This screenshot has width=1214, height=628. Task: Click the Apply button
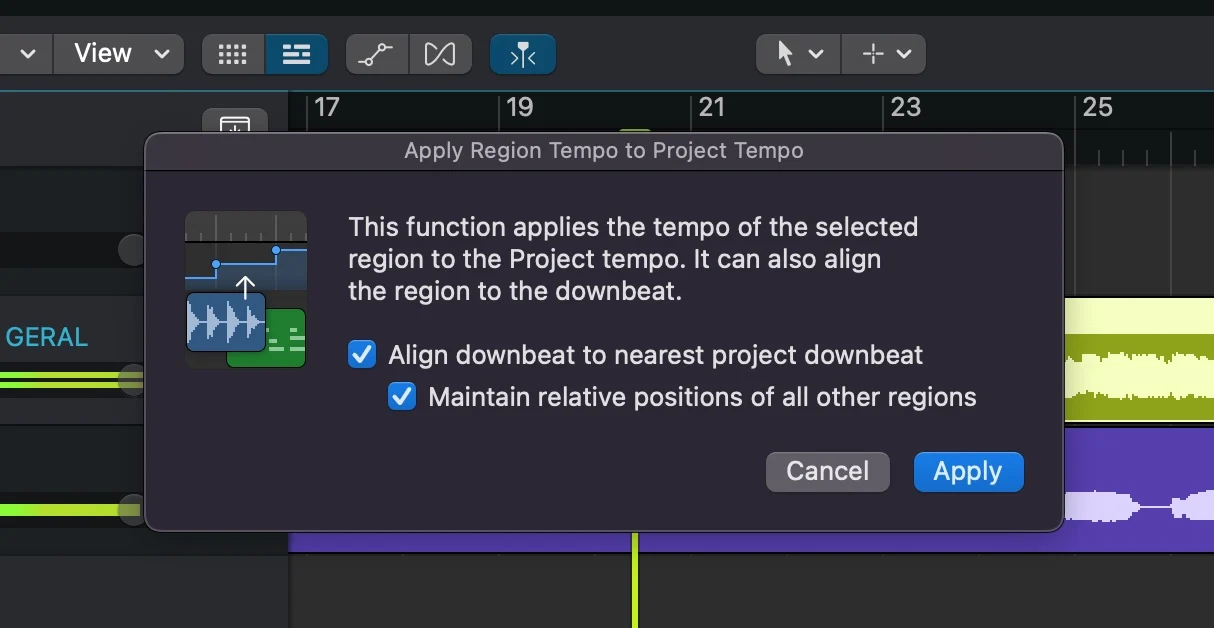click(x=968, y=471)
